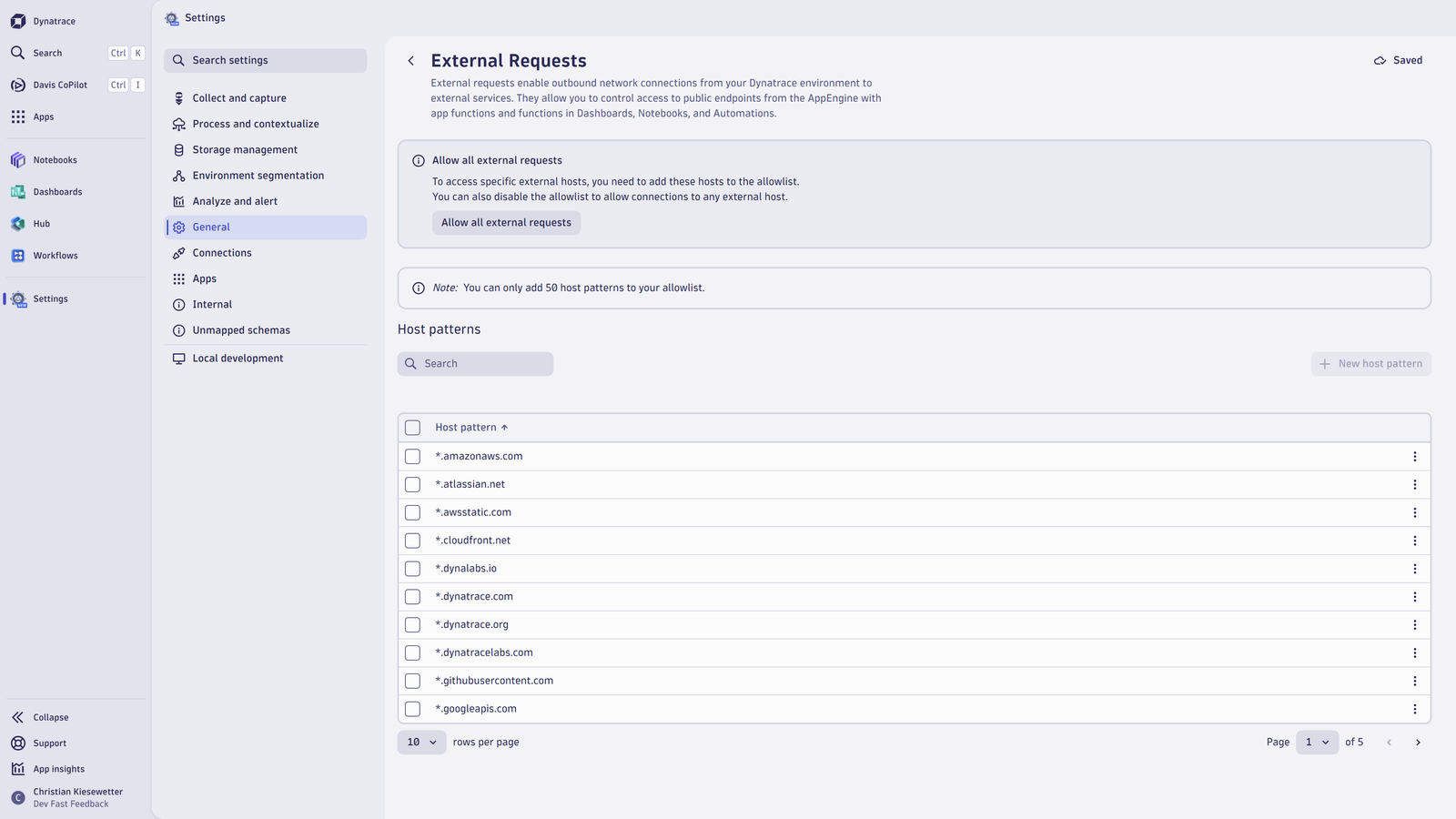Open Notebooks from the sidebar icon
Viewport: 1456px width, 819px height.
(x=18, y=160)
